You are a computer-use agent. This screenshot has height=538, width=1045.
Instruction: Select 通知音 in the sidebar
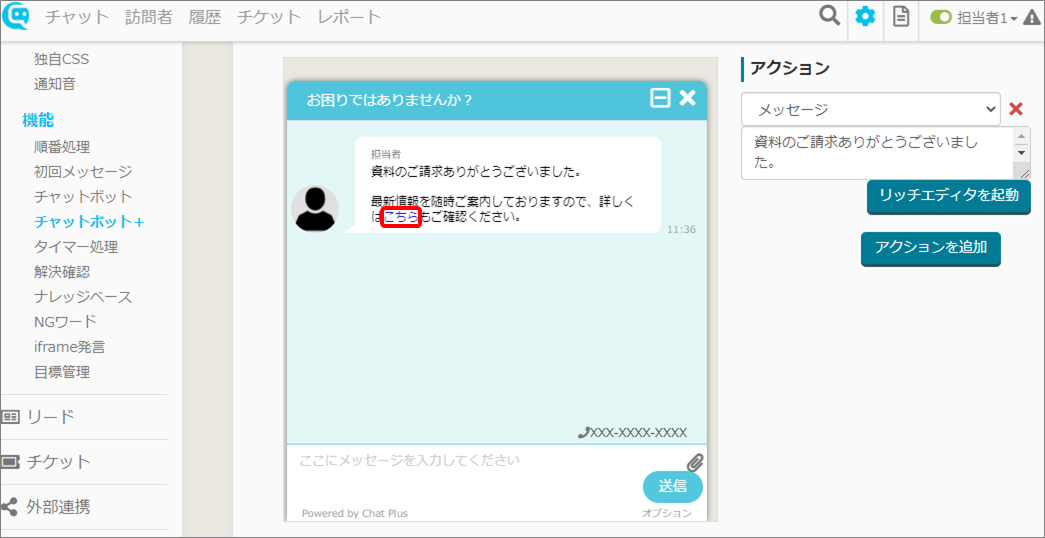click(55, 84)
